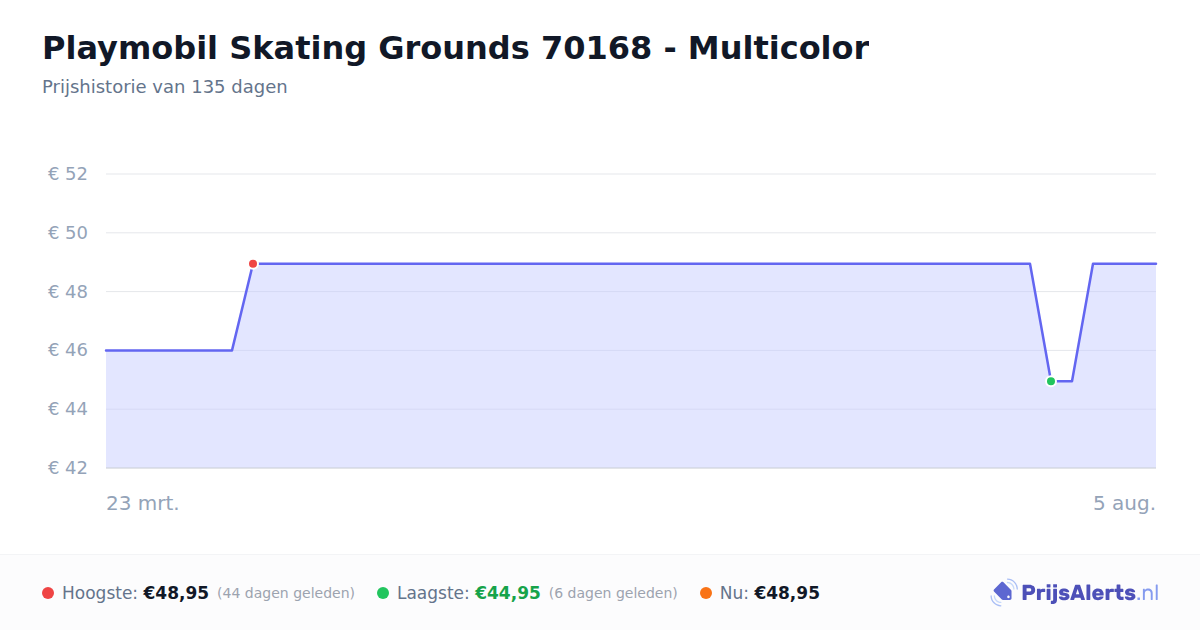Viewport: 1200px width, 630px height.
Task: Select the € 42 axis label
Action: pyautogui.click(x=68, y=468)
